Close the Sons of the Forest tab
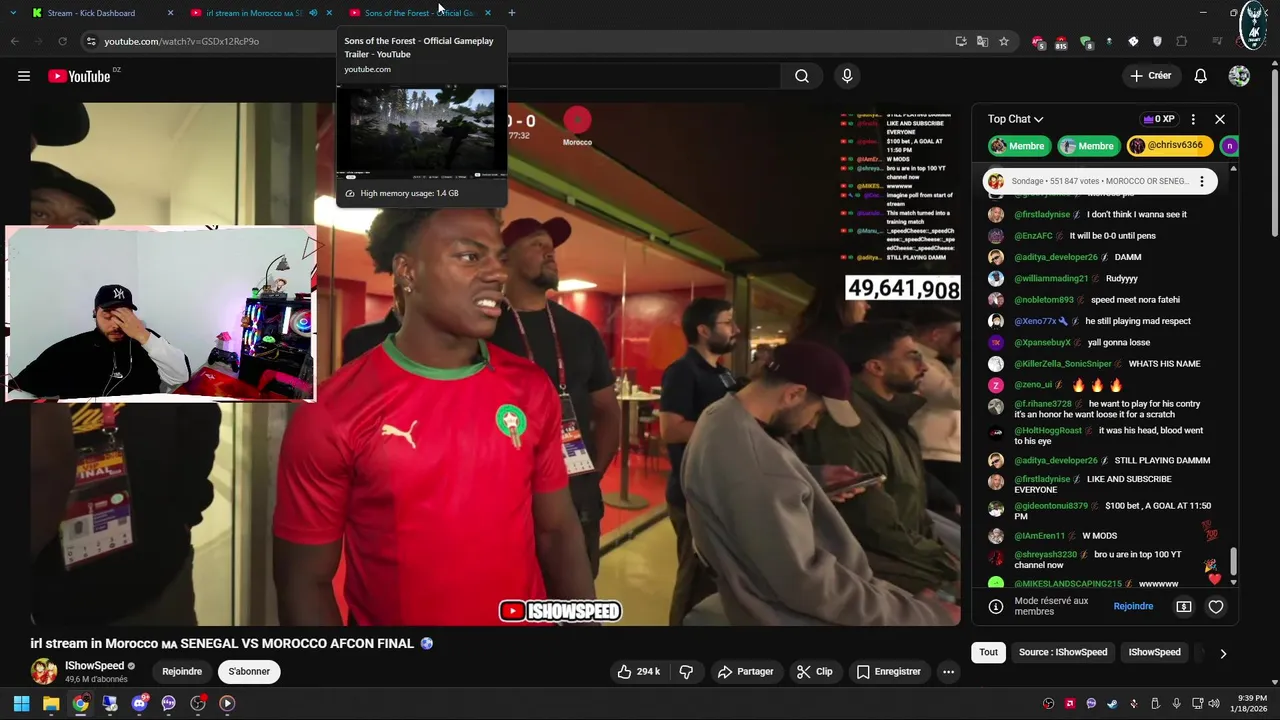Image resolution: width=1280 pixels, height=720 pixels. [x=487, y=13]
